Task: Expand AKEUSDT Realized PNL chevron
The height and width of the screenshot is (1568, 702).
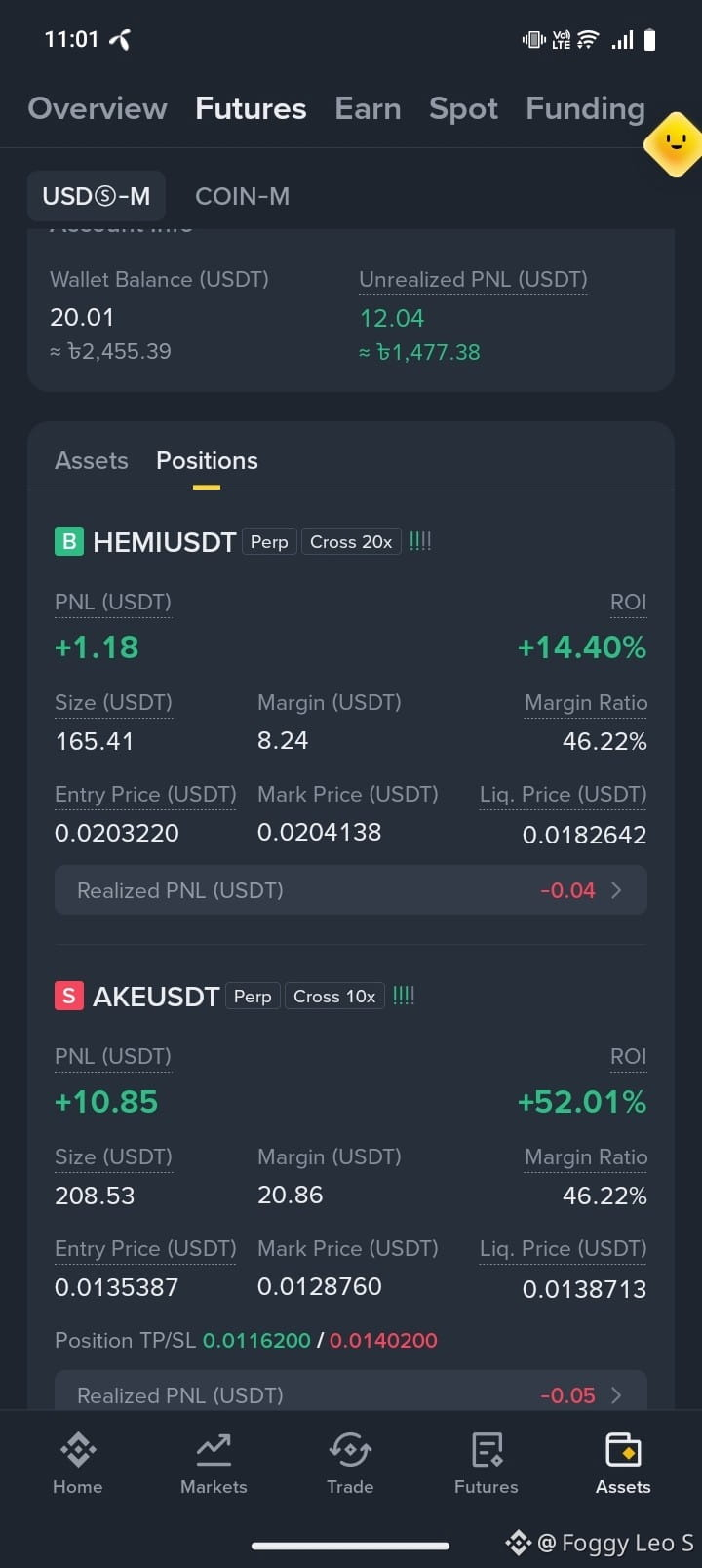Action: coord(616,1395)
